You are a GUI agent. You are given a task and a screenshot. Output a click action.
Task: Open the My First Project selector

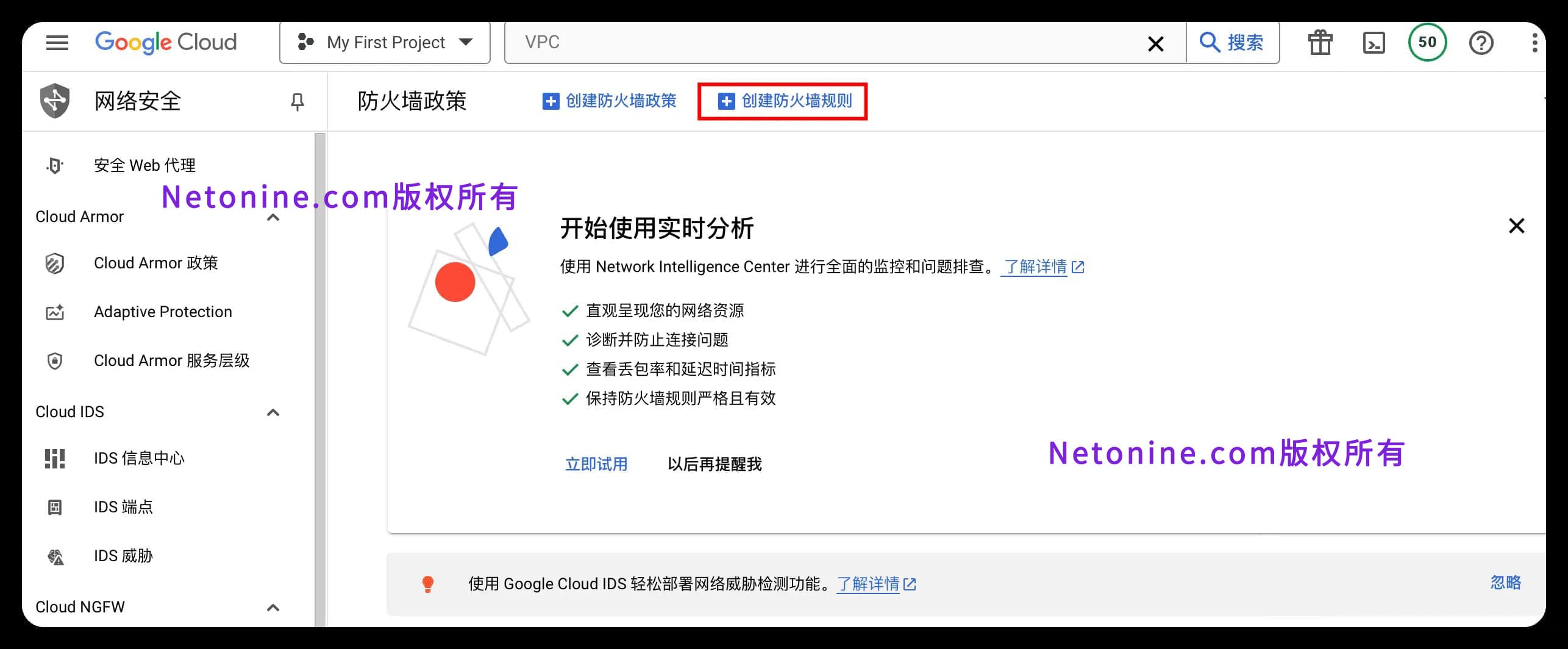click(x=385, y=43)
